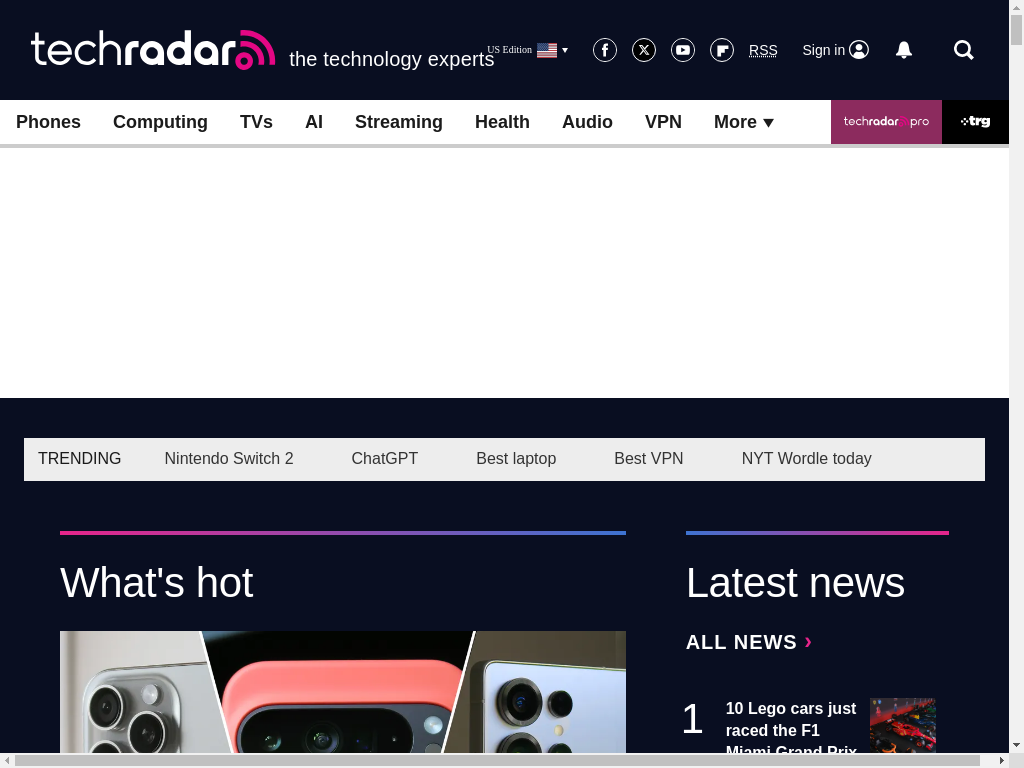Open trending topic Best VPN
Image resolution: width=1024 pixels, height=768 pixels.
click(x=648, y=458)
